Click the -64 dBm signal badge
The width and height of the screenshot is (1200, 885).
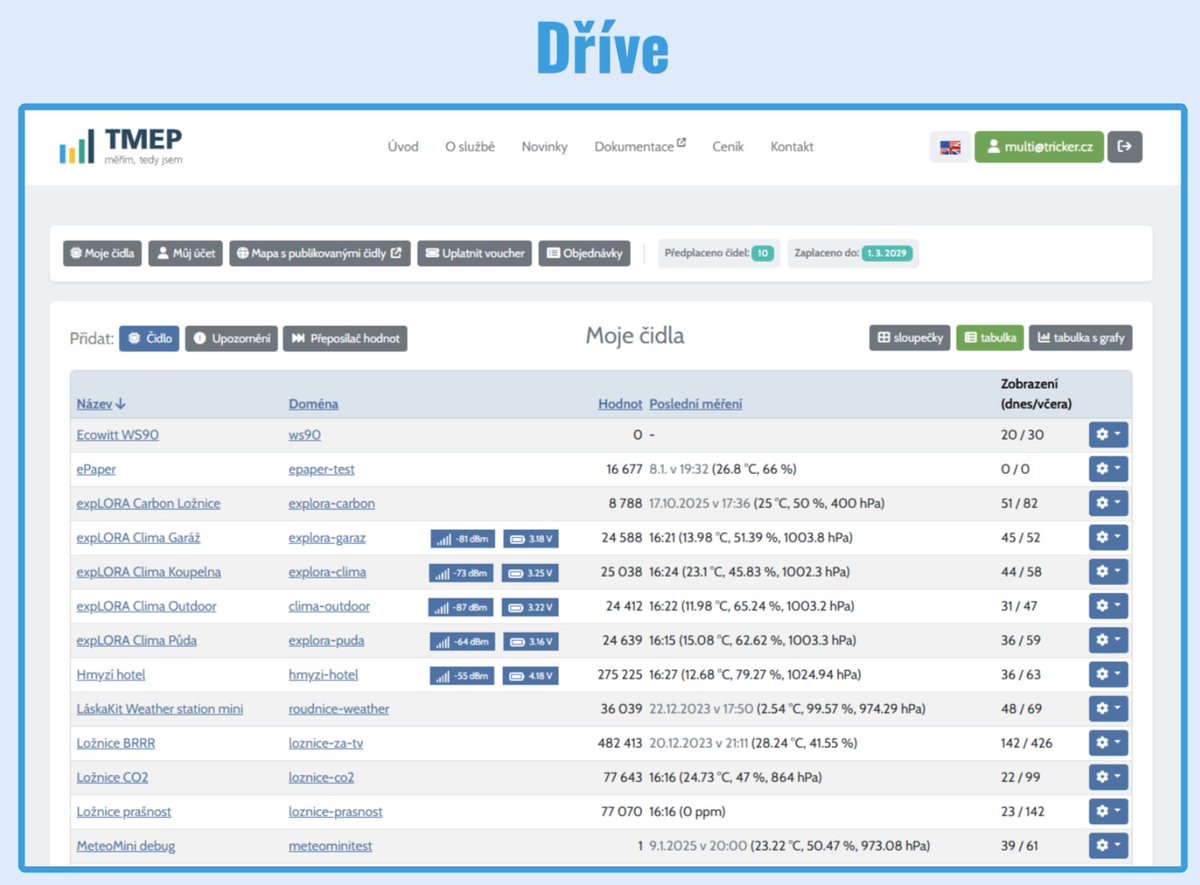click(462, 641)
